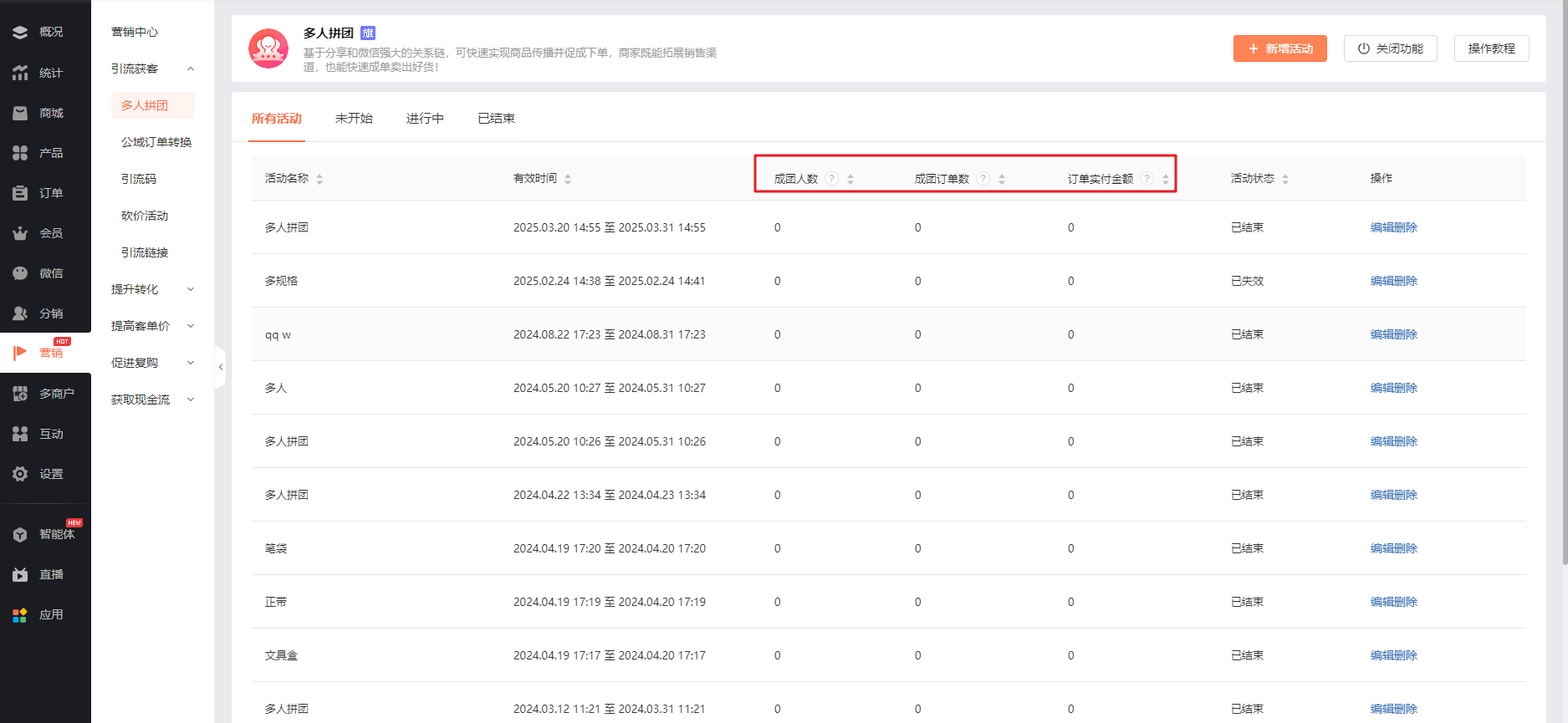The width and height of the screenshot is (1568, 723).
Task: Open the 直播 live broadcast icon
Action: tap(20, 574)
